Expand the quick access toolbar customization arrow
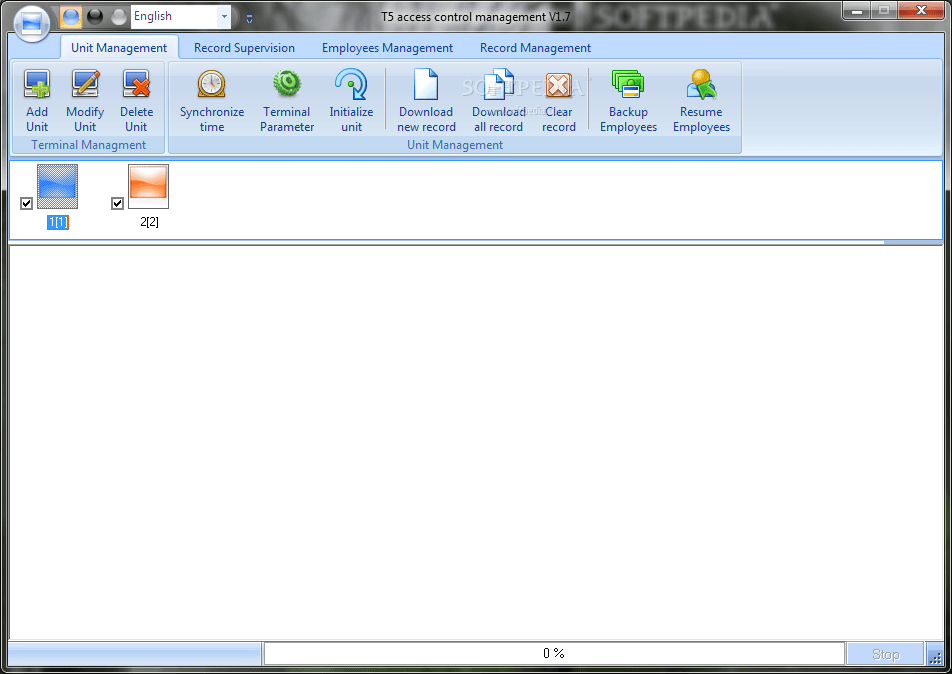 click(x=248, y=17)
